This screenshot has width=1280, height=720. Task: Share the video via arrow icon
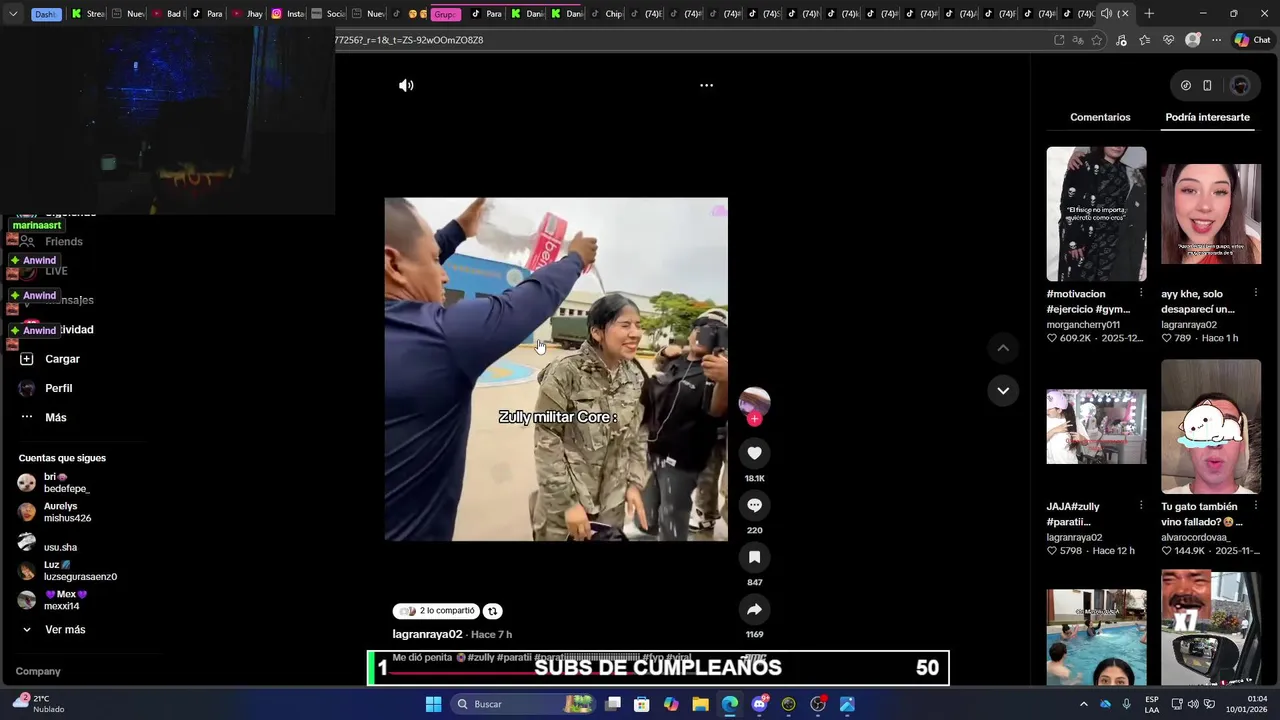click(755, 609)
